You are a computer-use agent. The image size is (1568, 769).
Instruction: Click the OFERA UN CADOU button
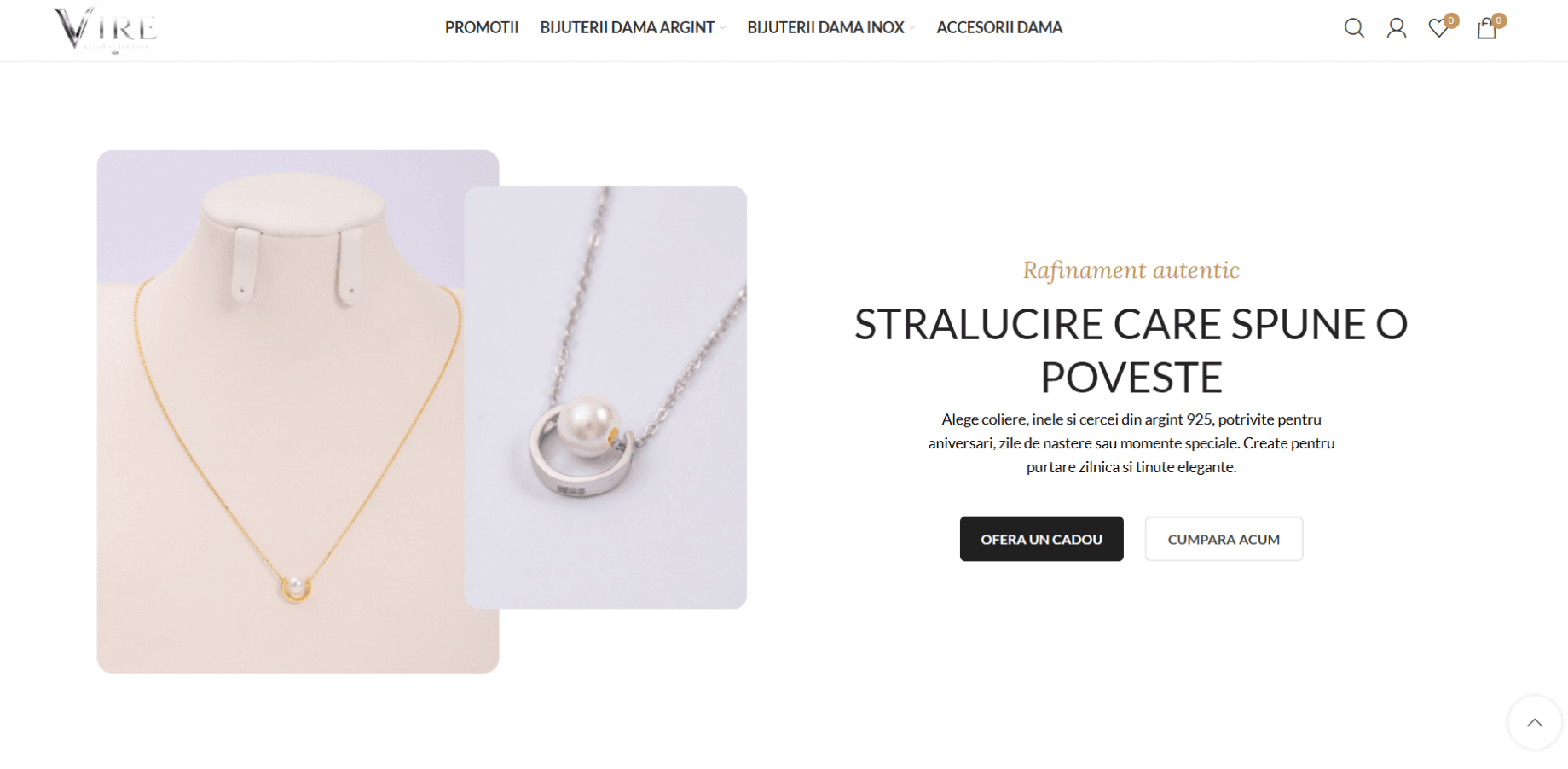pyautogui.click(x=1041, y=539)
